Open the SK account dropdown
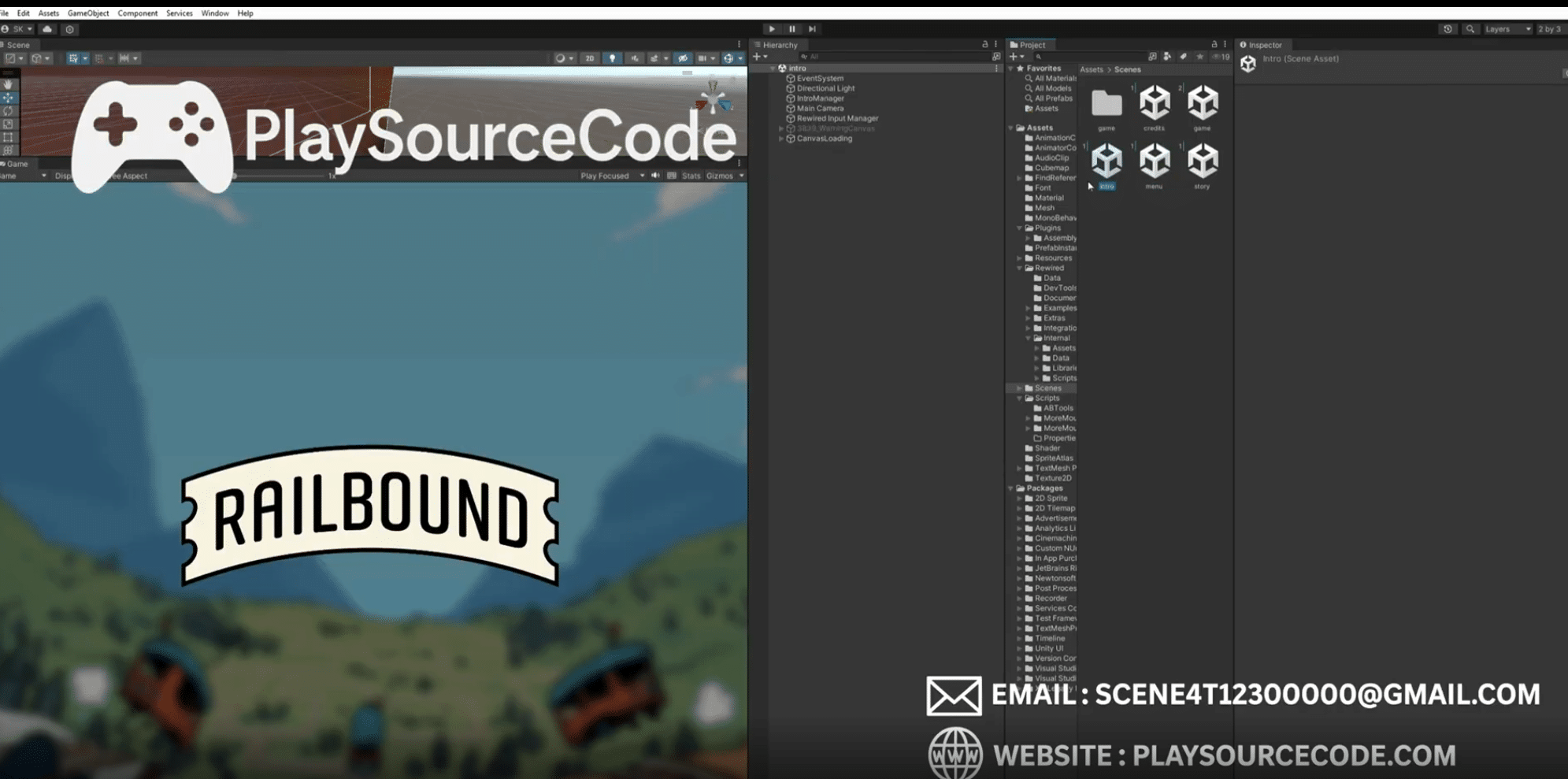Viewport: 1568px width, 779px height. click(17, 29)
